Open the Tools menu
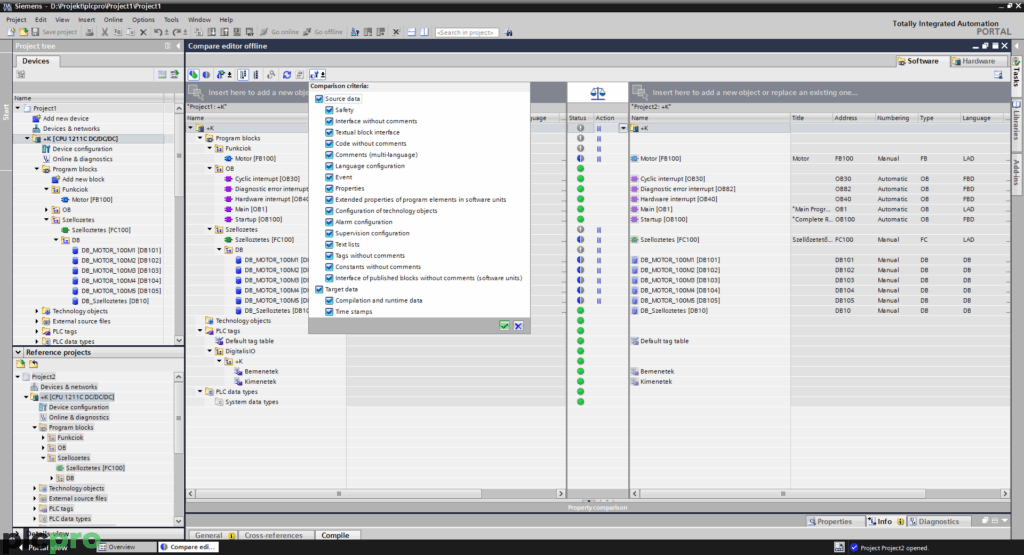The width and height of the screenshot is (1024, 555). (x=171, y=20)
